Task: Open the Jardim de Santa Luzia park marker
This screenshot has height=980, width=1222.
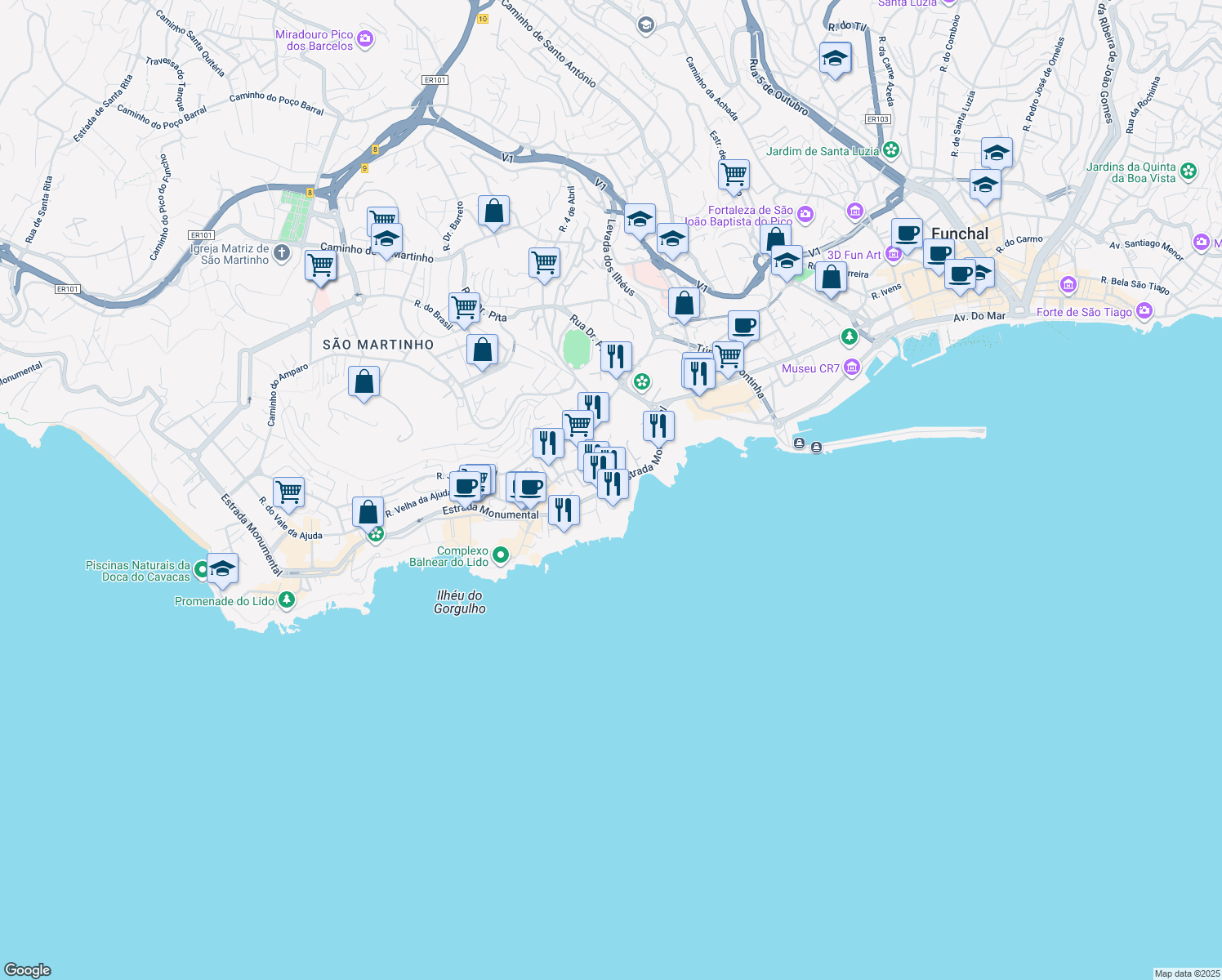Action: 891,150
